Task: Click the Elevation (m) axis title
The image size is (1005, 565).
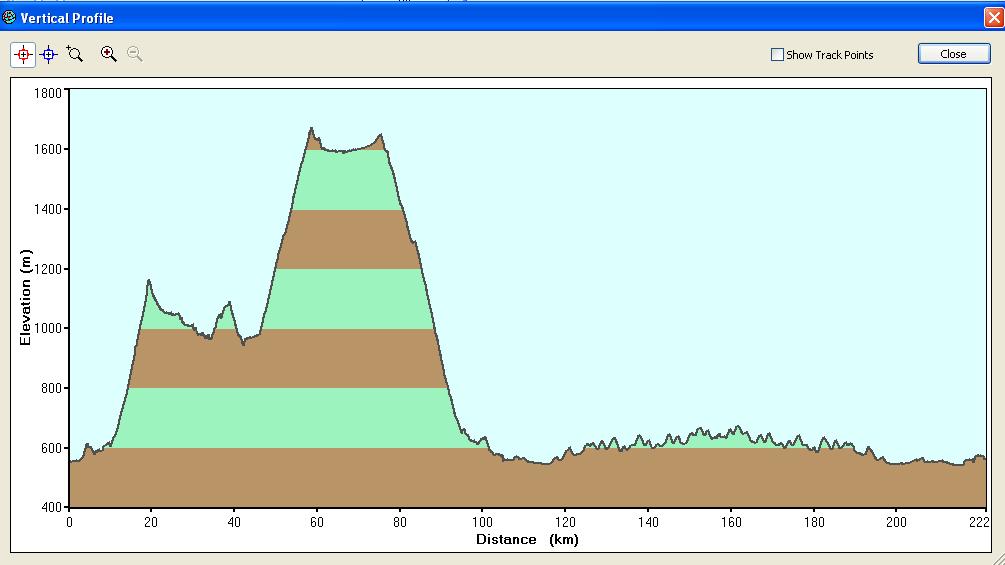Action: [x=26, y=299]
